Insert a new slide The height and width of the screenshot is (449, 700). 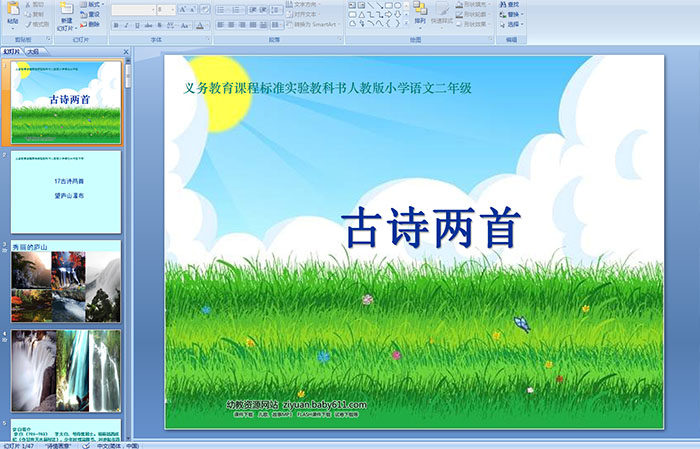(x=67, y=17)
